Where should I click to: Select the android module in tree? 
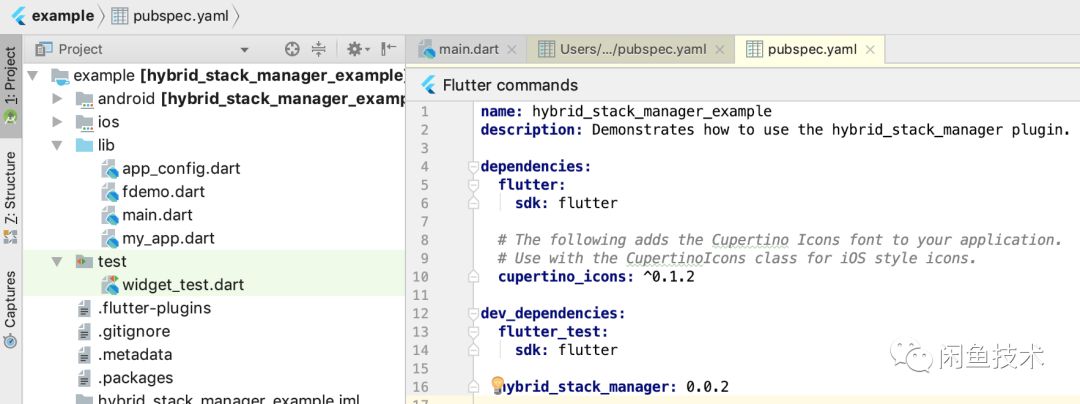click(x=251, y=99)
